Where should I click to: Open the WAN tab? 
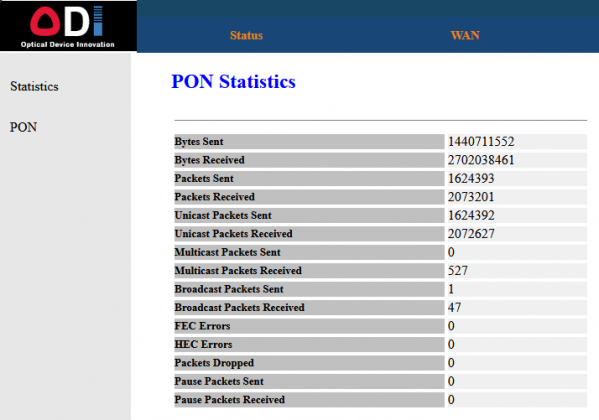[465, 36]
